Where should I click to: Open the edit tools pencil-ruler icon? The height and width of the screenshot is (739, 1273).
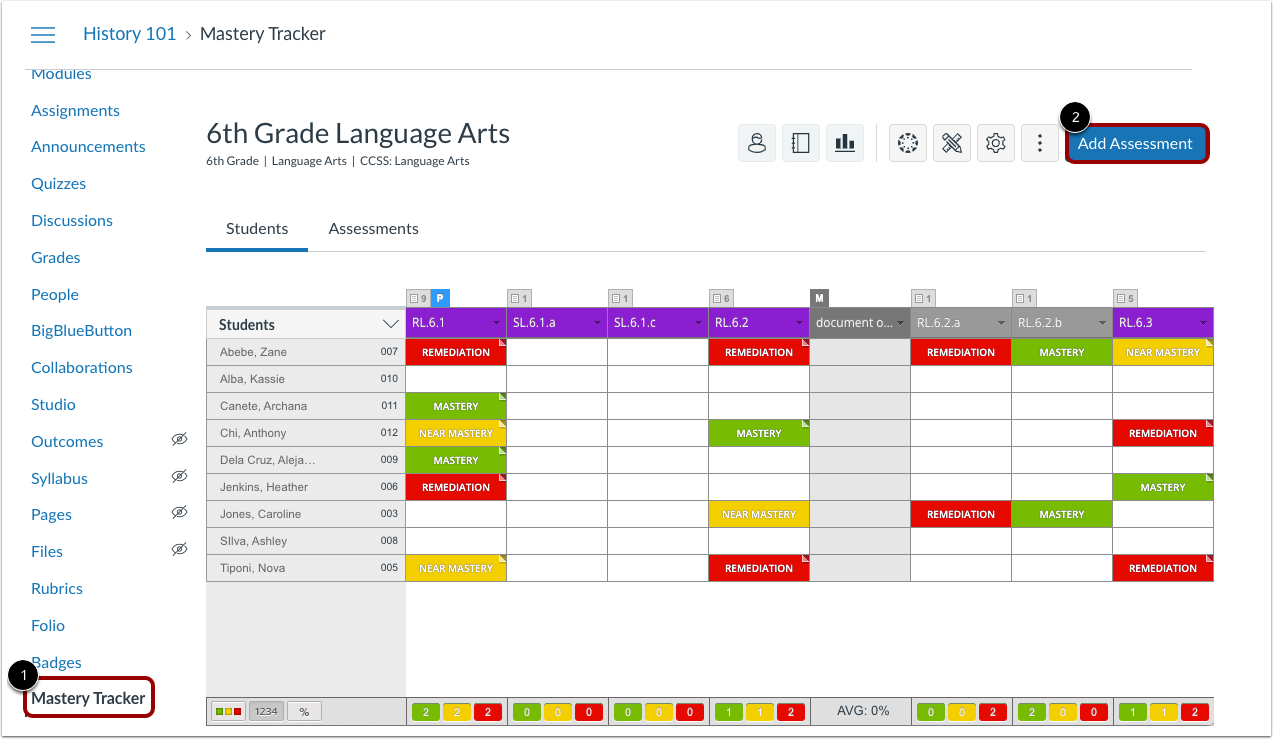click(951, 143)
